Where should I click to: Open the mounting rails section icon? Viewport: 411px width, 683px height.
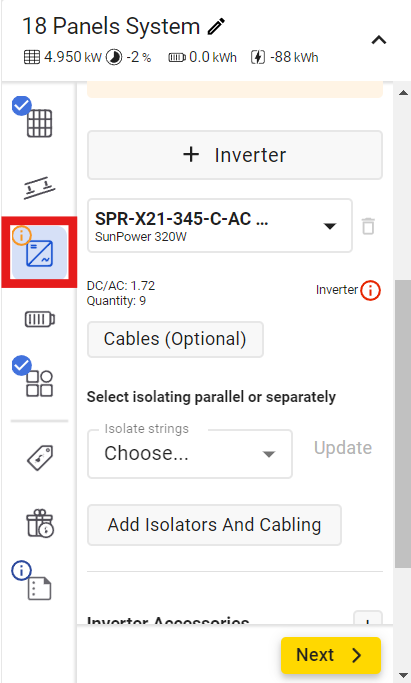39,188
